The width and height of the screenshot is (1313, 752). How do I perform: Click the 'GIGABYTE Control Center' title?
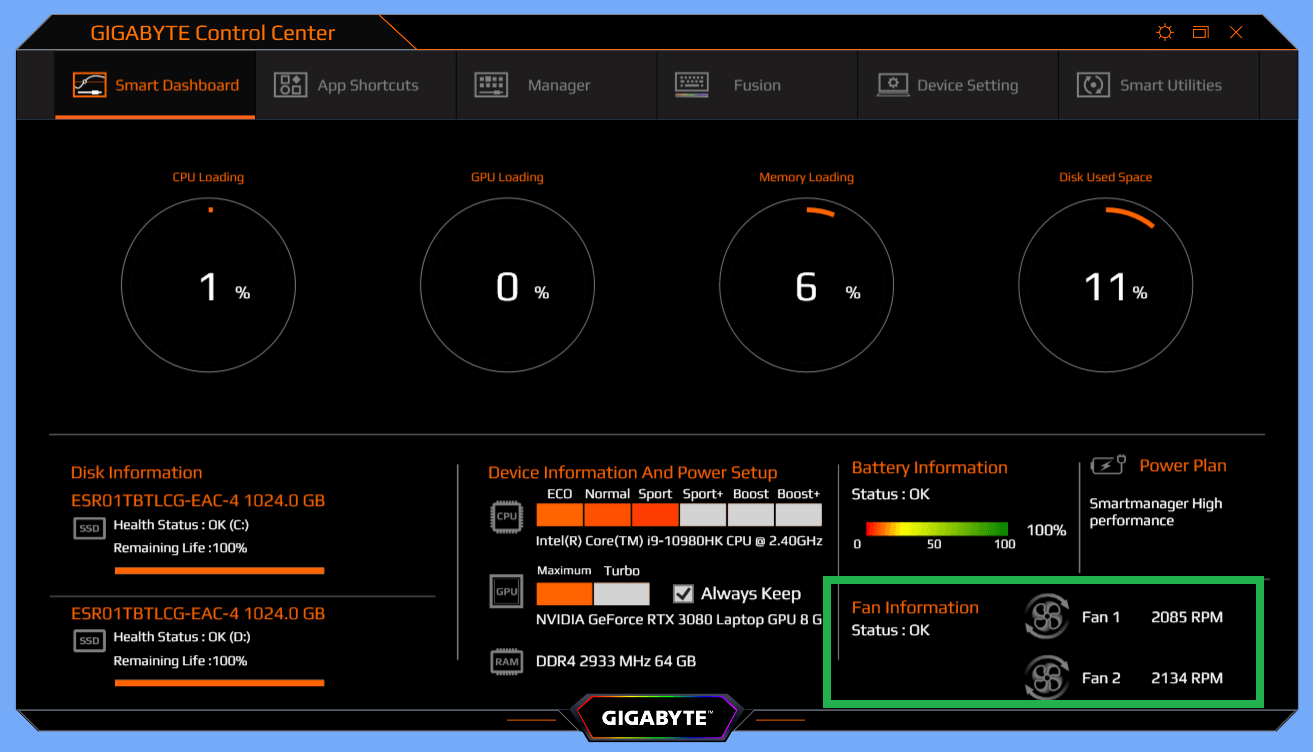click(213, 32)
